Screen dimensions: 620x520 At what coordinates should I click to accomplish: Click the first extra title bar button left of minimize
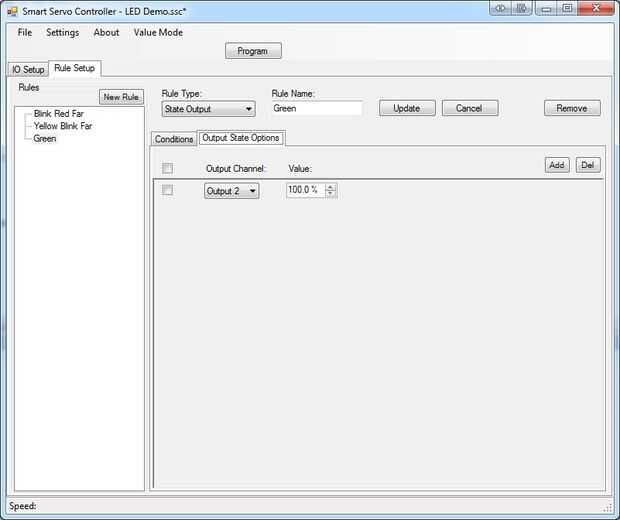coord(500,8)
